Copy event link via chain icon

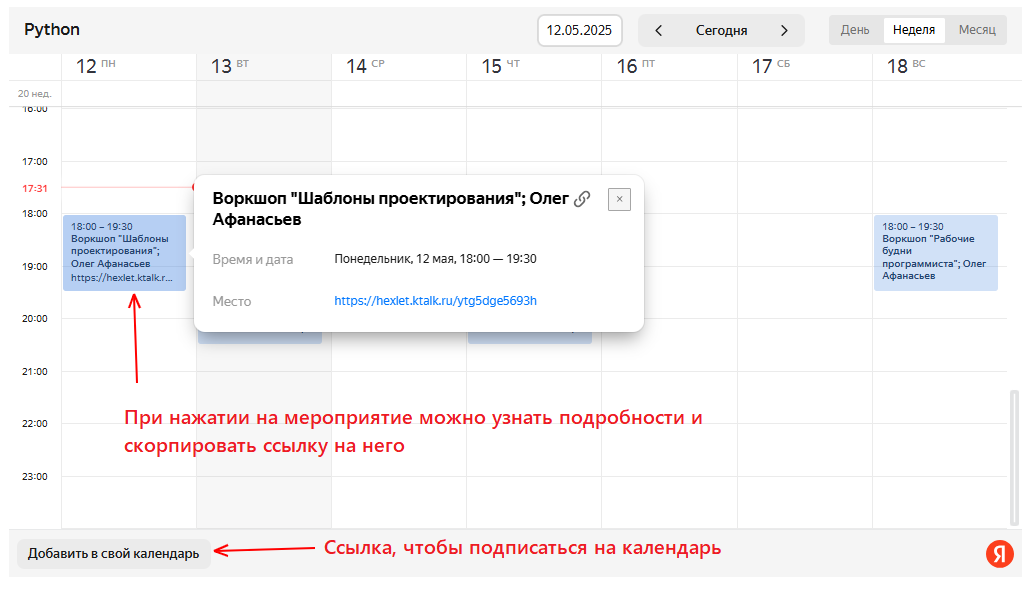[582, 199]
